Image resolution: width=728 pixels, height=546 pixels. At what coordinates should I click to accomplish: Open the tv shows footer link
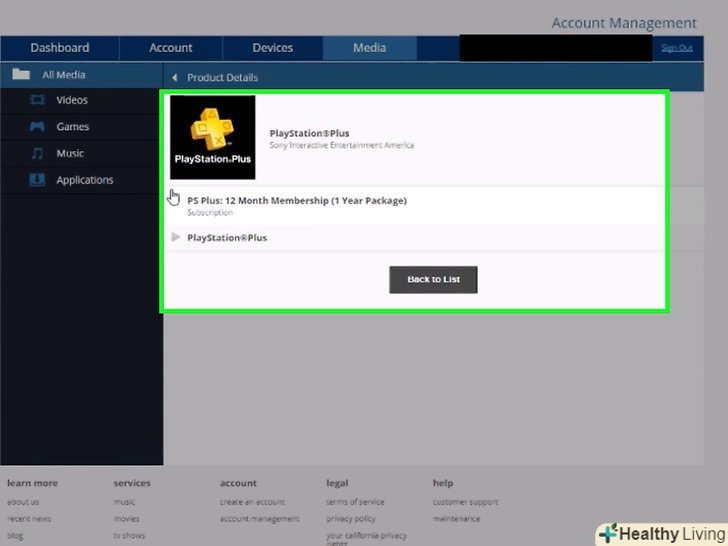coord(129,536)
